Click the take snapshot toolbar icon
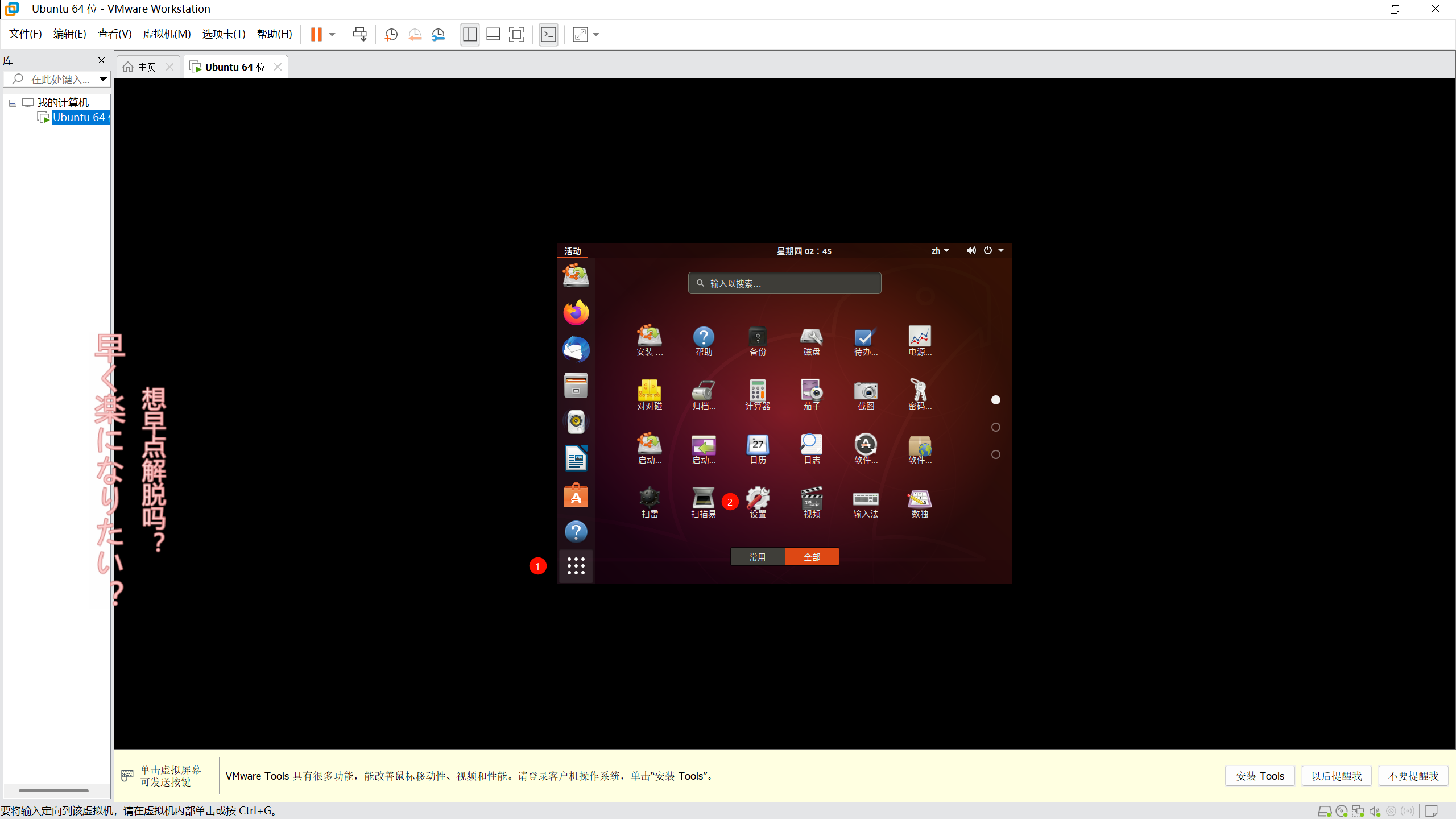Viewport: 1456px width, 819px height. pos(391,35)
